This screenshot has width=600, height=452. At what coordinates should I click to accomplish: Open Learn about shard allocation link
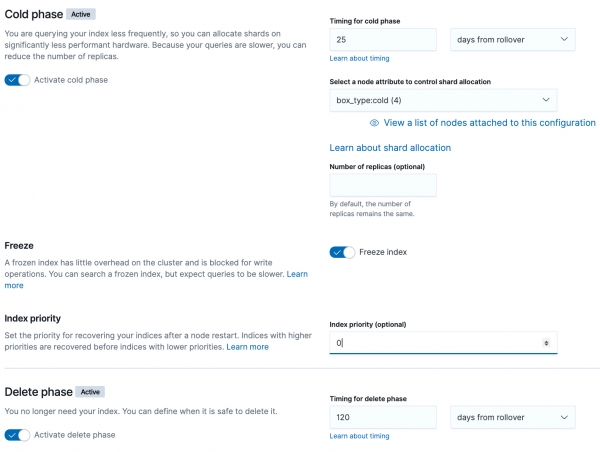click(x=390, y=148)
